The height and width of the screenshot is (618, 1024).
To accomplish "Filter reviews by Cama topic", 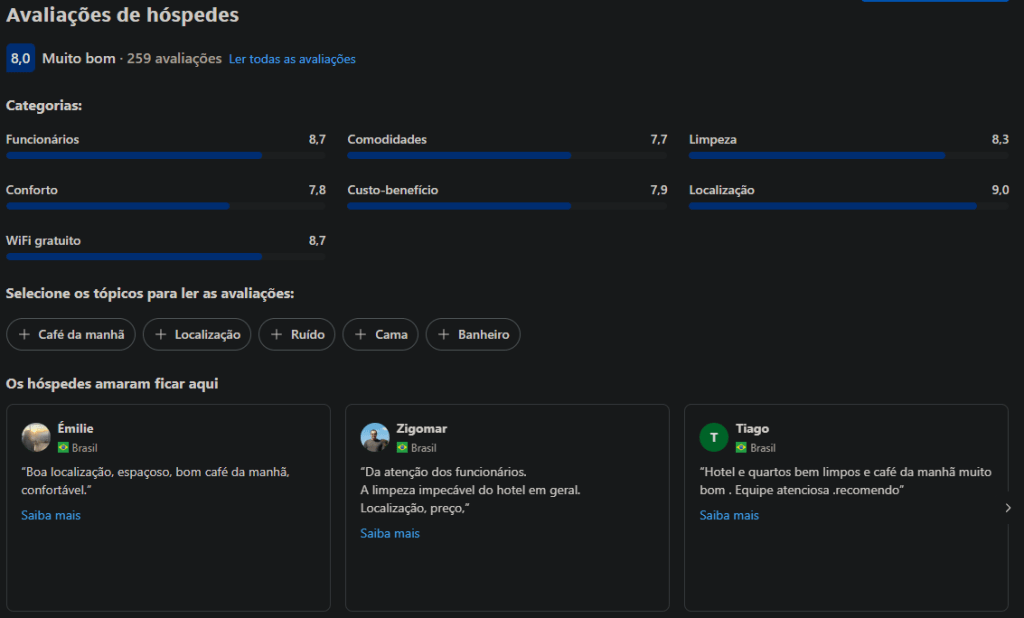I will [x=380, y=335].
